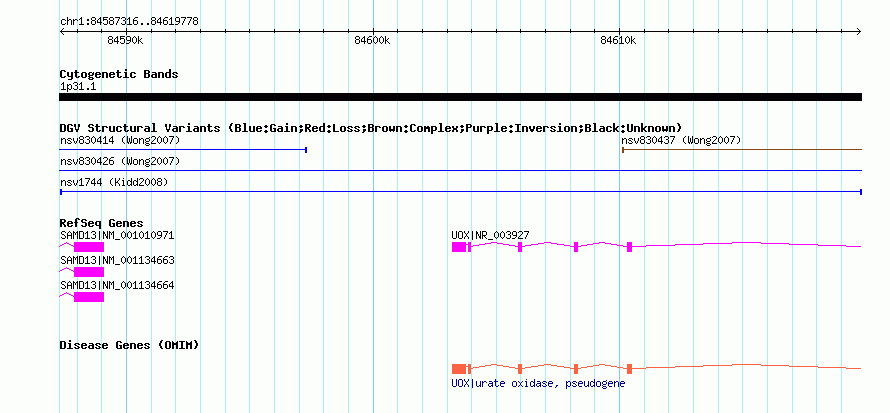Click the nsv830414 (Wong2007) variant label
890x413 pixels.
120,140
